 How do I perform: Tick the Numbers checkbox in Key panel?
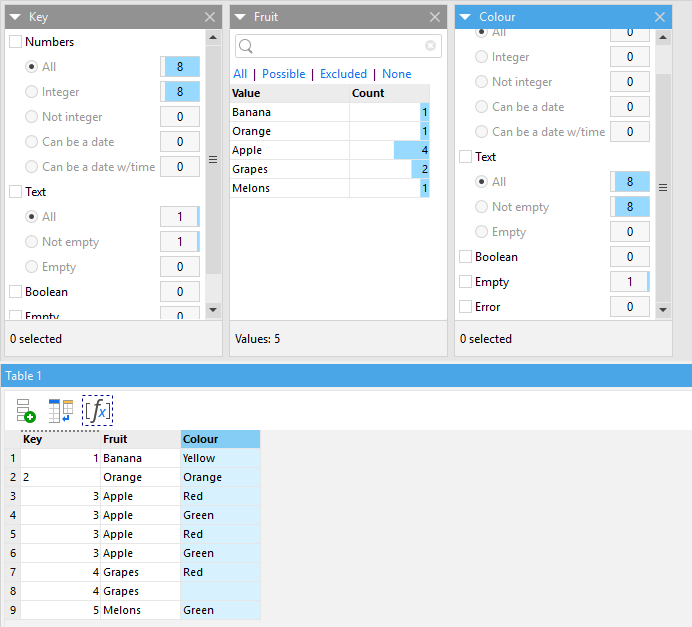coord(16,42)
